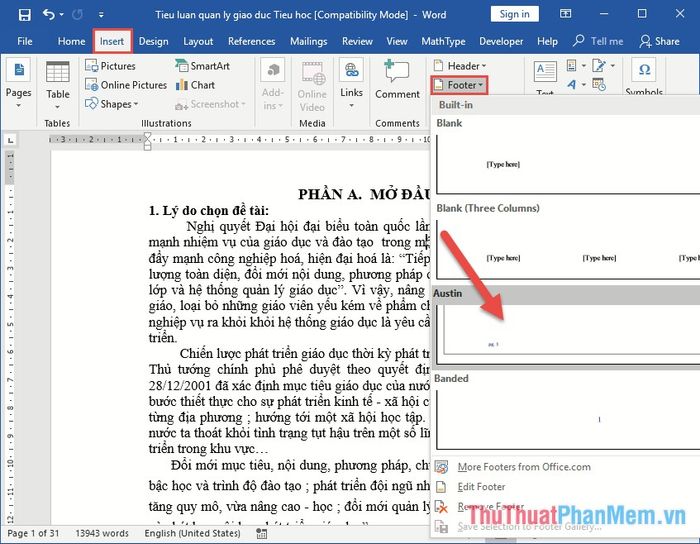Expand the Links dropdown

click(351, 84)
